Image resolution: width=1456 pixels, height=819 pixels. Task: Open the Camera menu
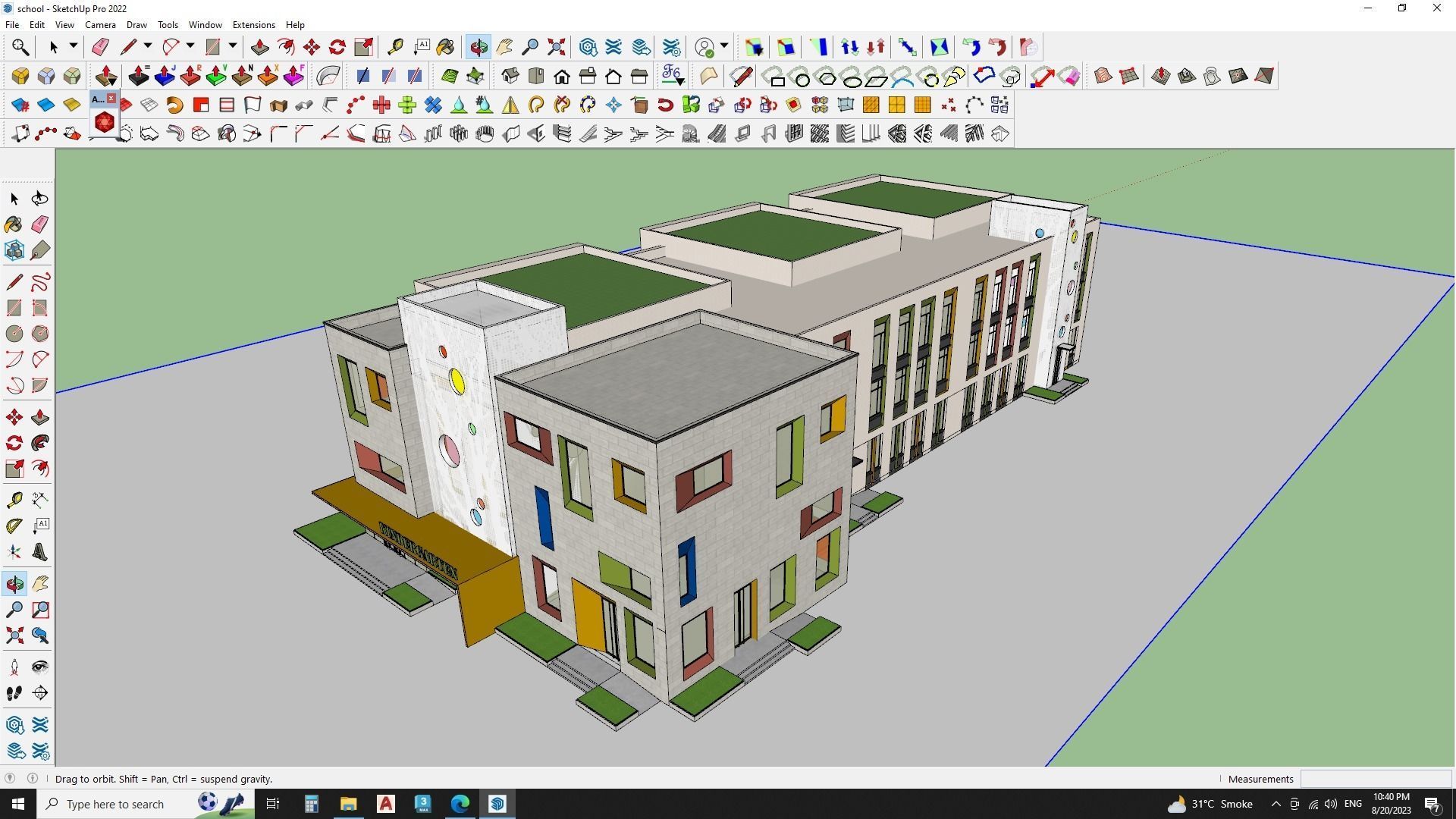coord(100,25)
